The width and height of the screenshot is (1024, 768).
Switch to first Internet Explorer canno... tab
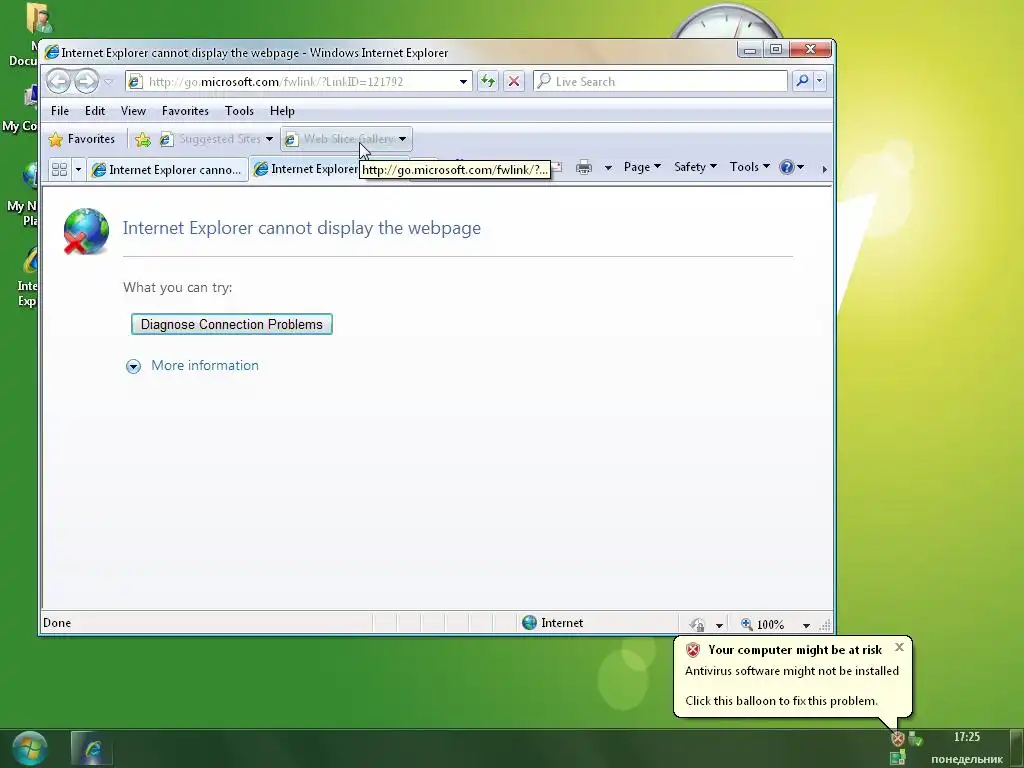(168, 170)
